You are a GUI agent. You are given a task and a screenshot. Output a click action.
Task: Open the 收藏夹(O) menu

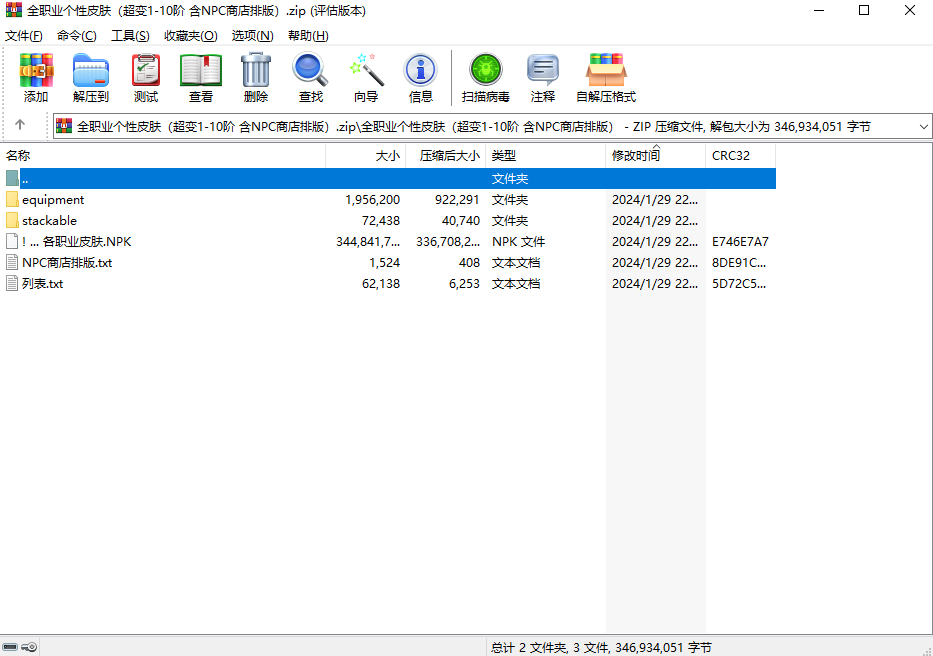tap(190, 36)
